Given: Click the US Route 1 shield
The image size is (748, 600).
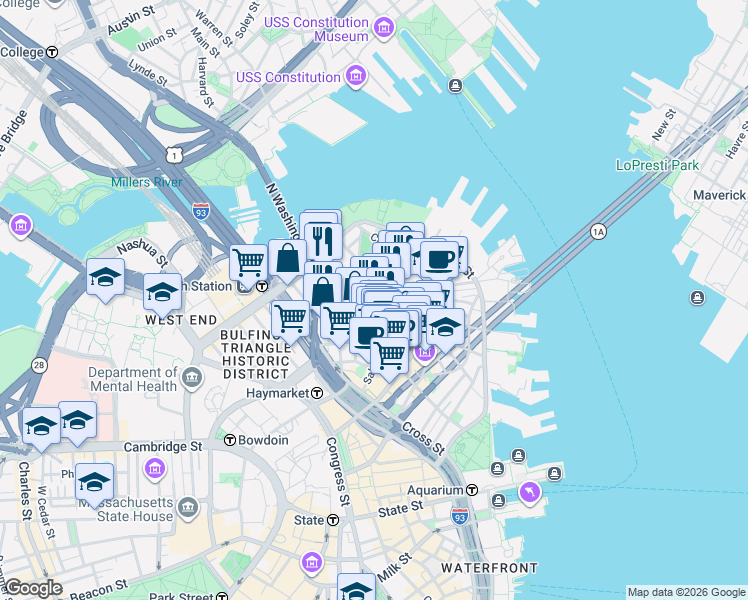Looking at the screenshot, I should [x=175, y=155].
